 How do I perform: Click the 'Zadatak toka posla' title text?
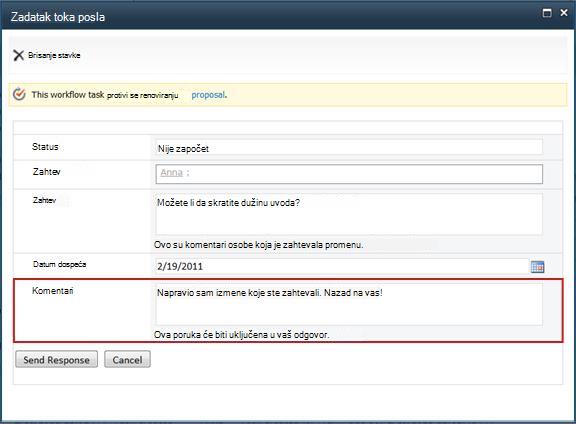coord(58,17)
